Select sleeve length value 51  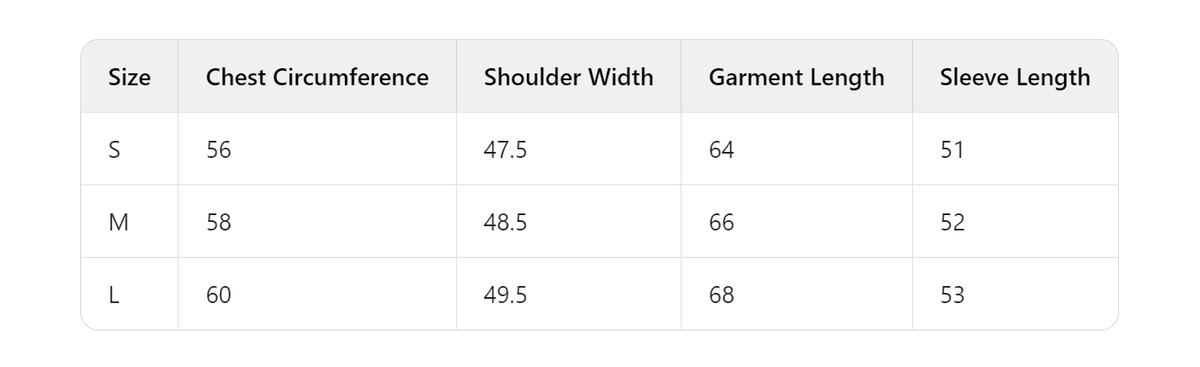click(952, 150)
